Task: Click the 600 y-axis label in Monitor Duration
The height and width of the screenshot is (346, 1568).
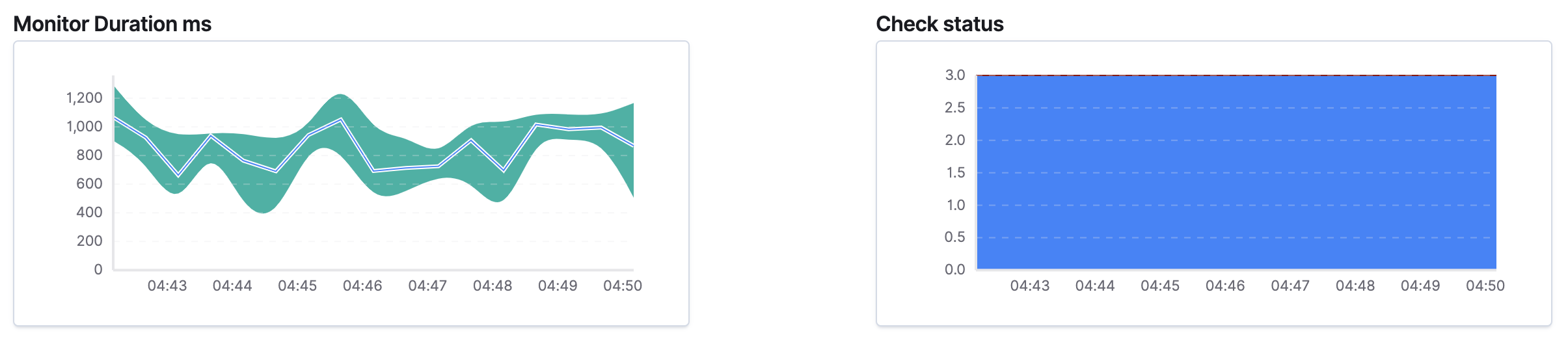Action: coord(89,184)
